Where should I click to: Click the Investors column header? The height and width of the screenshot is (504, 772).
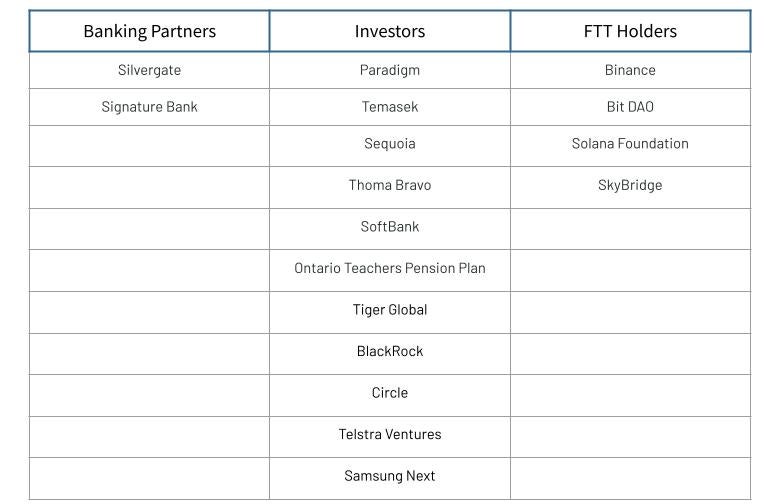[x=389, y=31]
